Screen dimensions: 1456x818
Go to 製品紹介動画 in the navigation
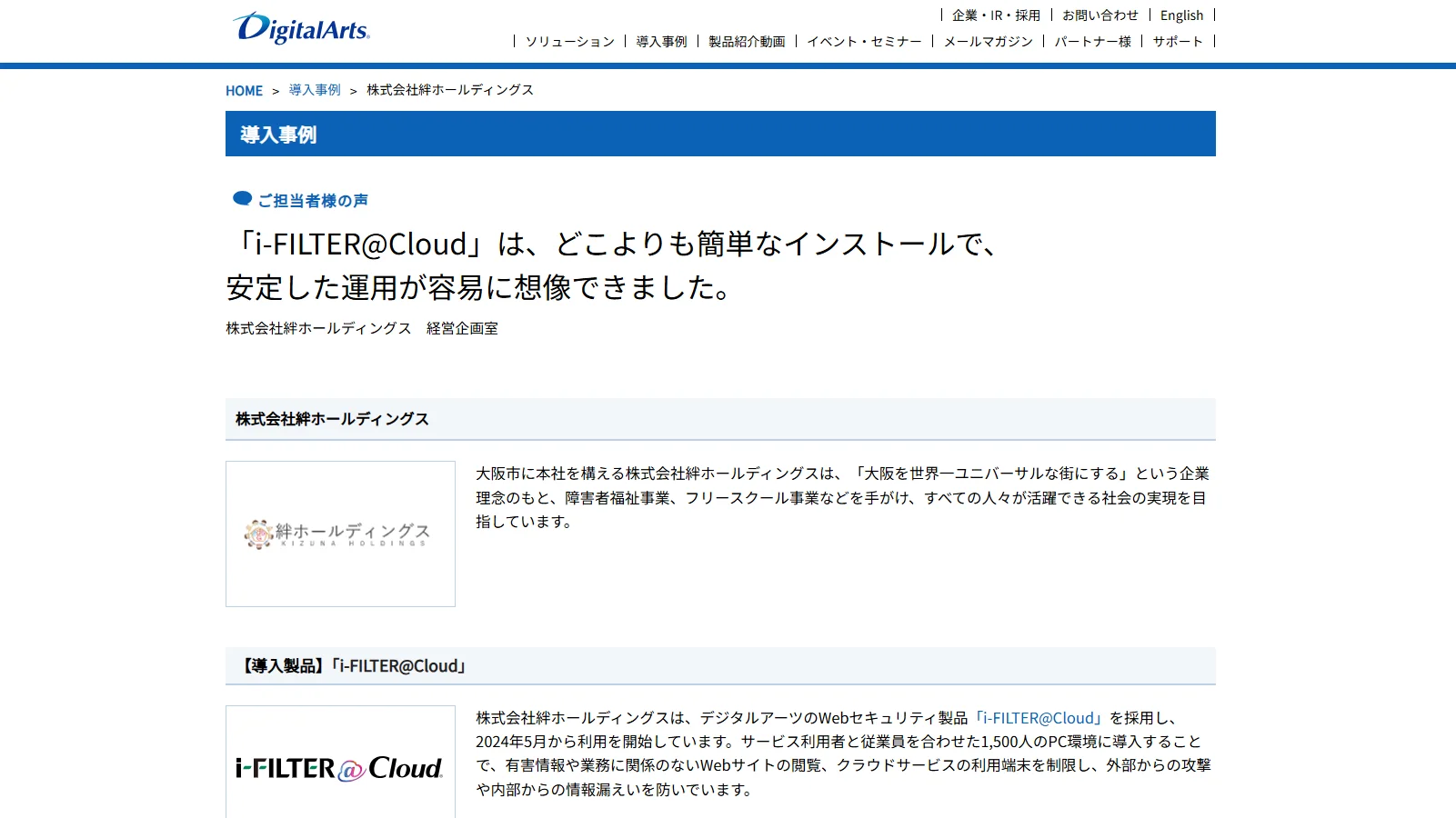[x=747, y=41]
